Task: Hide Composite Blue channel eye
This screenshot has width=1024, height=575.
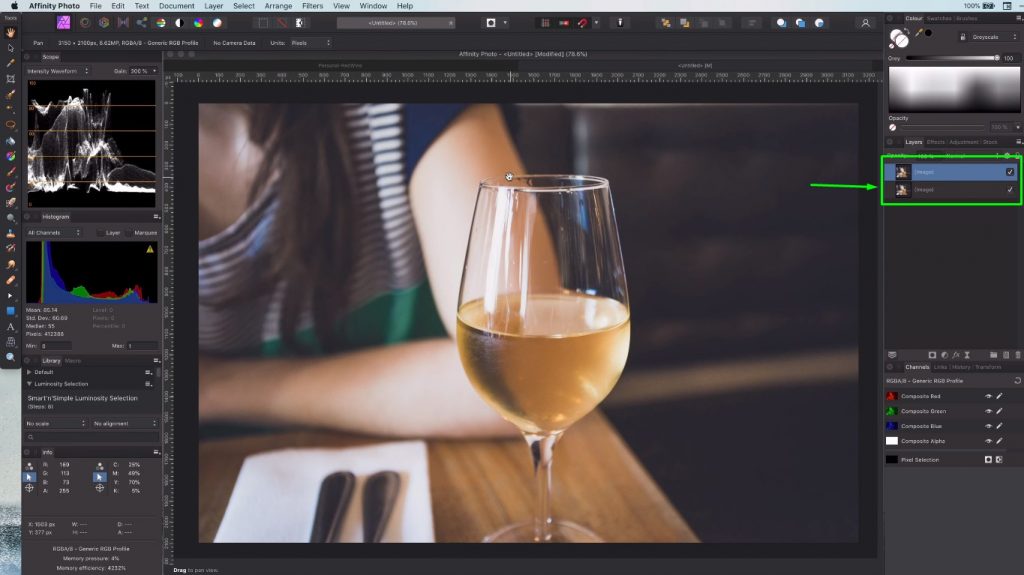Action: coord(988,426)
